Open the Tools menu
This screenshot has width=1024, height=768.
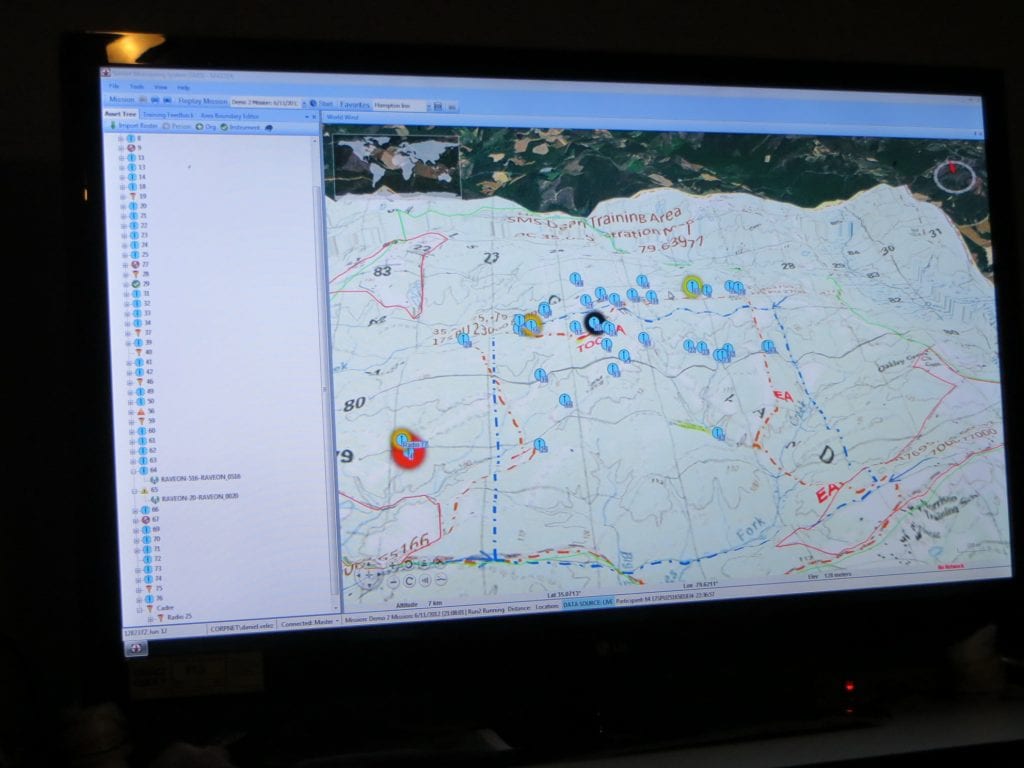(135, 87)
